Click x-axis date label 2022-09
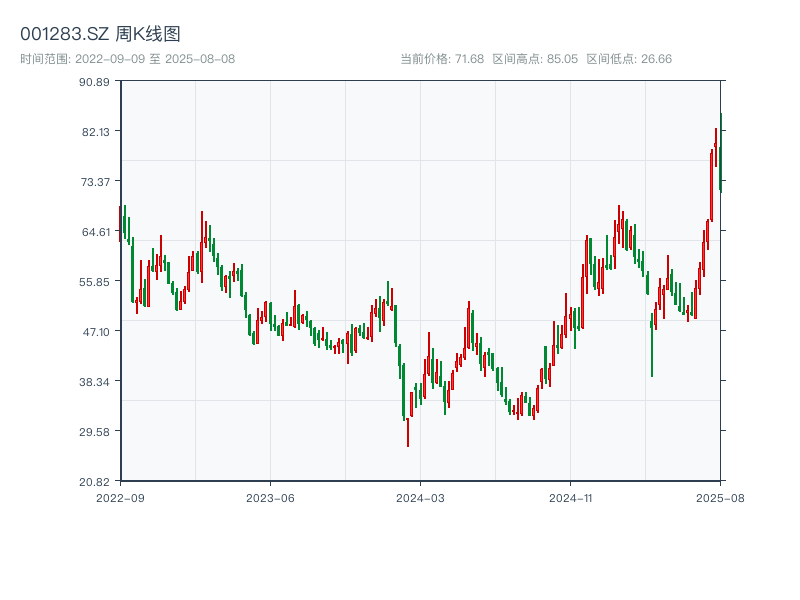Screen dimensions: 800x600 (120, 498)
